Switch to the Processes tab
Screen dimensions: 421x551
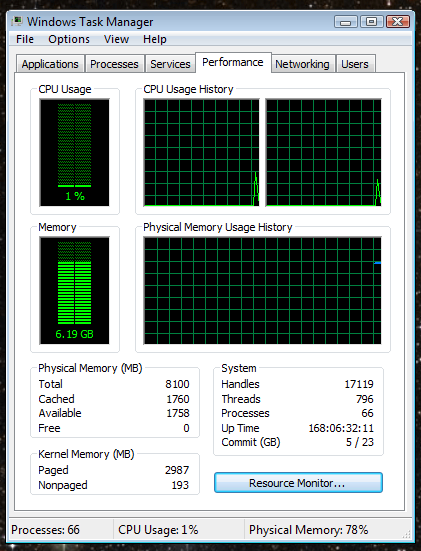click(x=115, y=64)
